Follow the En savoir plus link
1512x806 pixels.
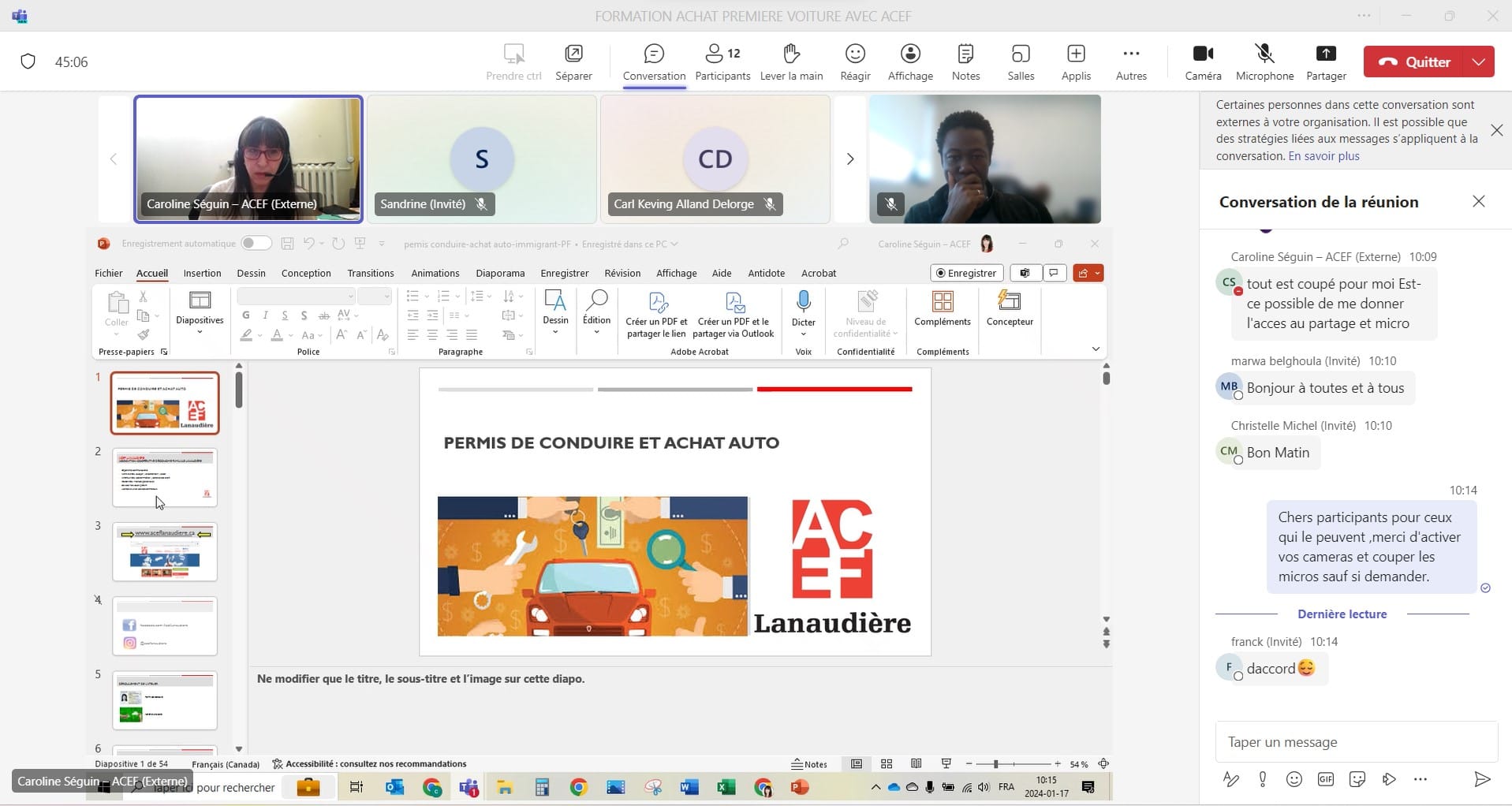pos(1323,156)
